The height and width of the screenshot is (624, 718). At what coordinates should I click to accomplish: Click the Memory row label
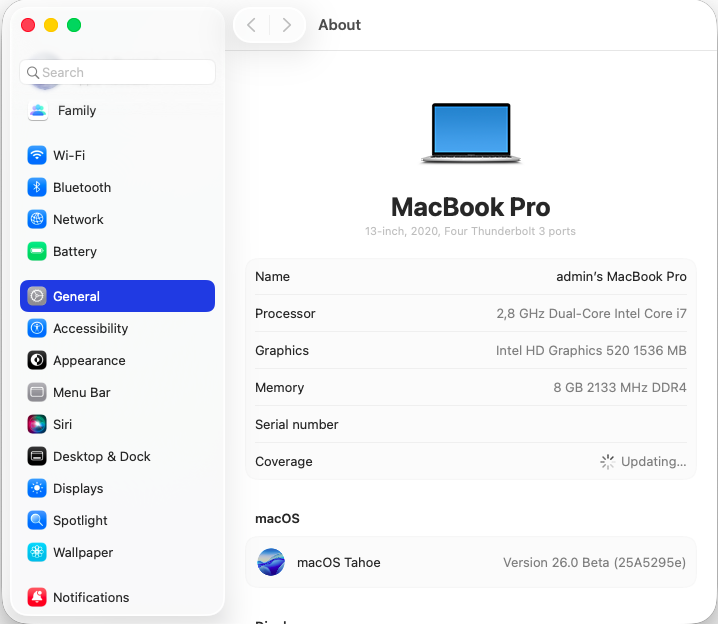pos(280,387)
